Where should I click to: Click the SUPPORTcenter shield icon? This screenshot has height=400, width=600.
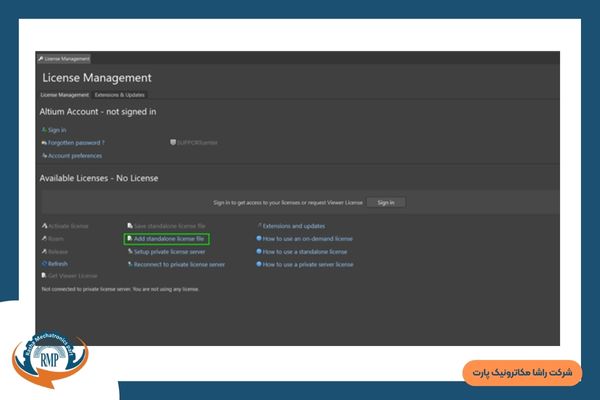tap(173, 143)
